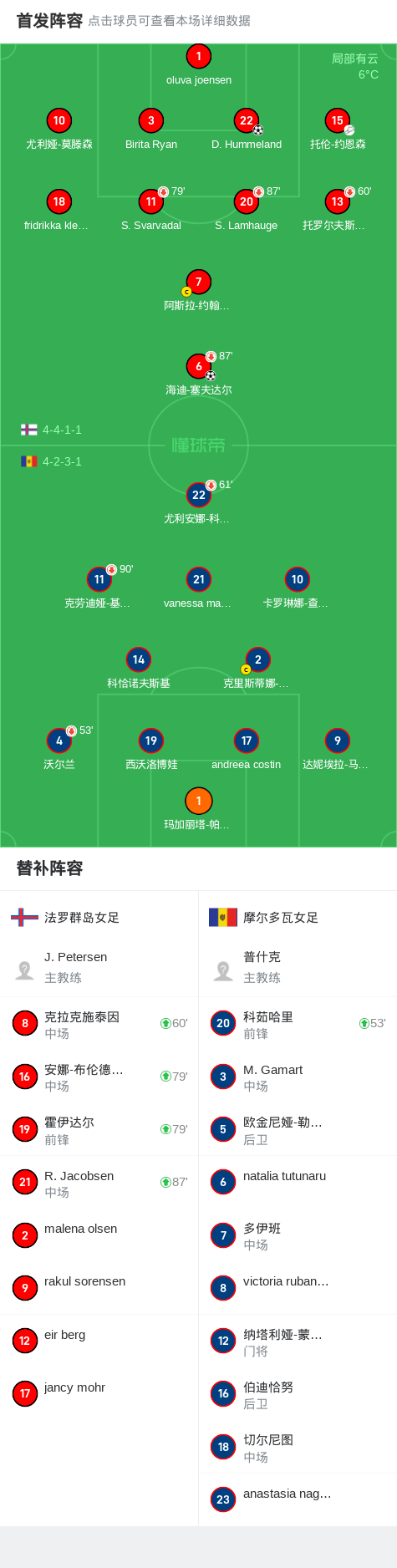Tap the captain number 7 player icon
The width and height of the screenshot is (397, 1568).
tap(198, 282)
